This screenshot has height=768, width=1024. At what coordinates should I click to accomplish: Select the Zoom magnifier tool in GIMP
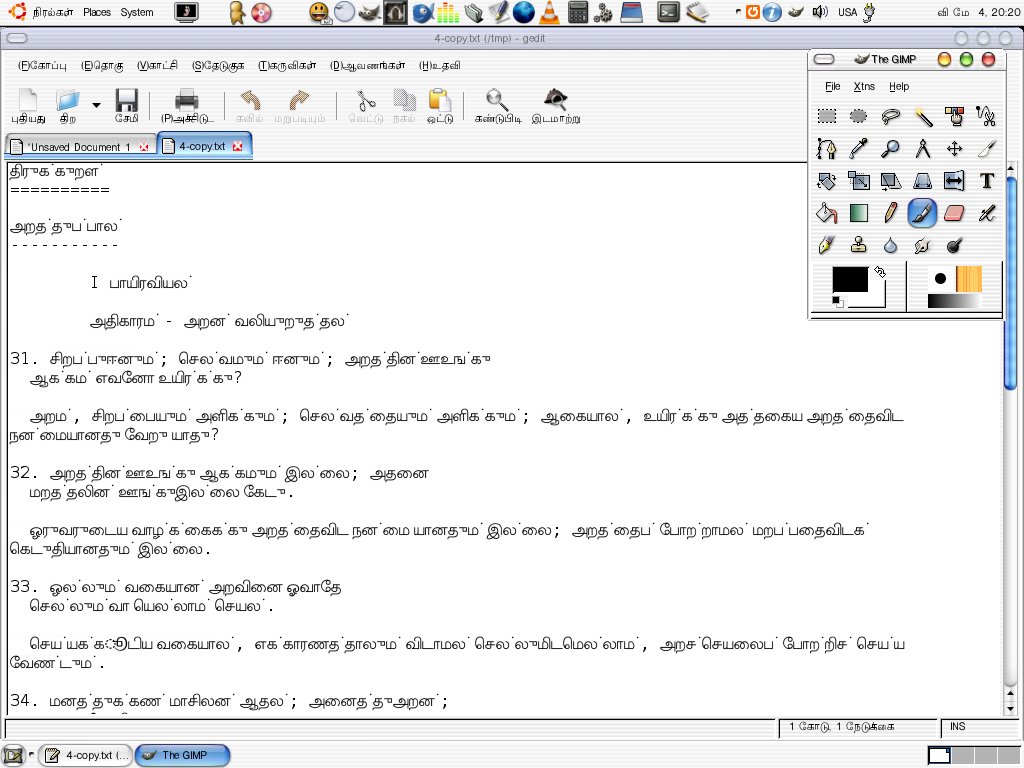tap(891, 149)
